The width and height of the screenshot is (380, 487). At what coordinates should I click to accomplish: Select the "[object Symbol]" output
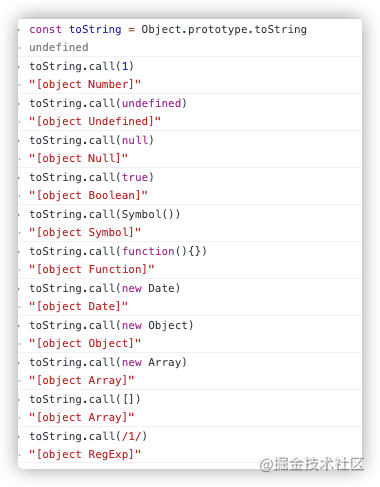(85, 232)
